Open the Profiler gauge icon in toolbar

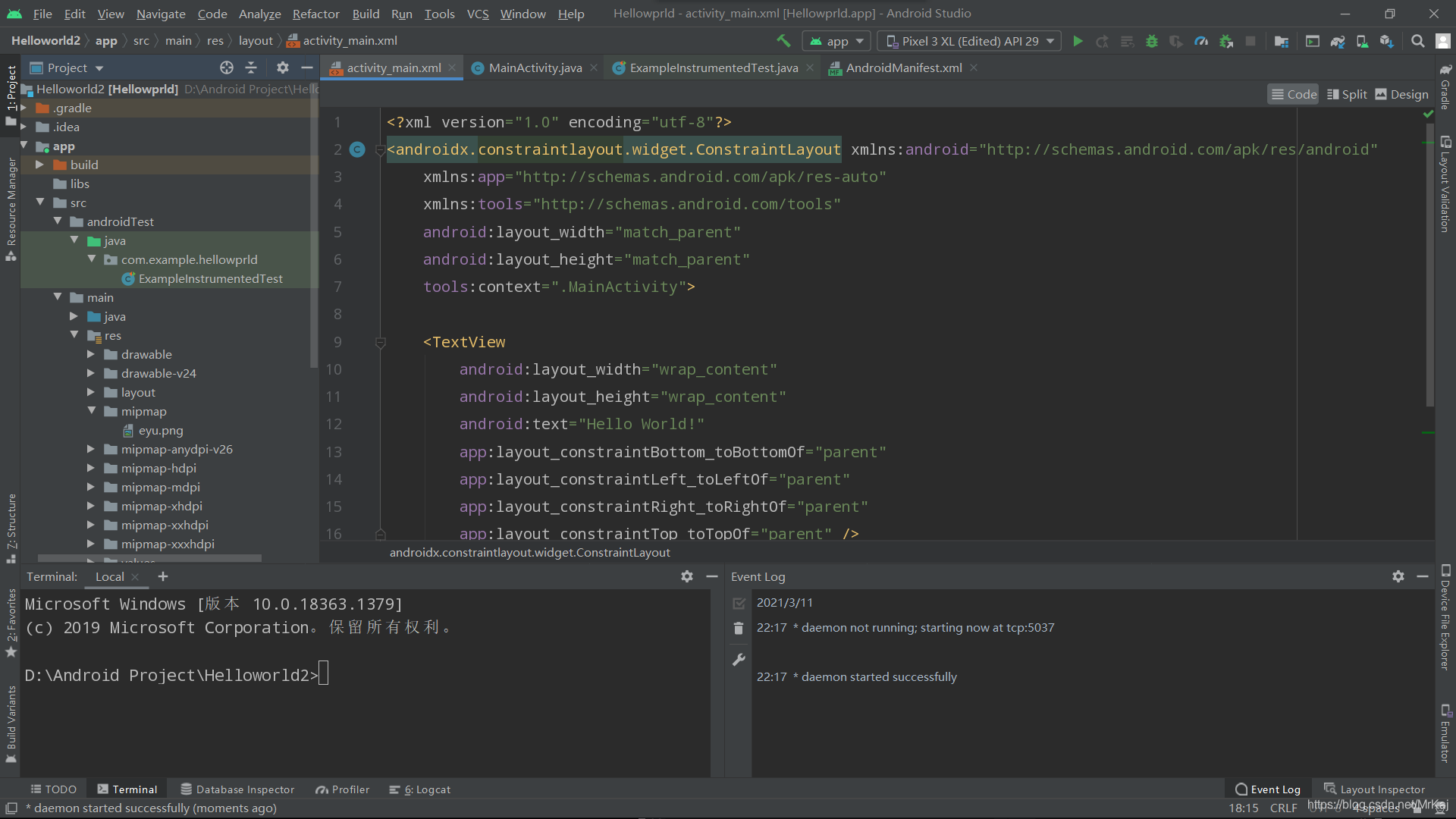tap(1201, 41)
